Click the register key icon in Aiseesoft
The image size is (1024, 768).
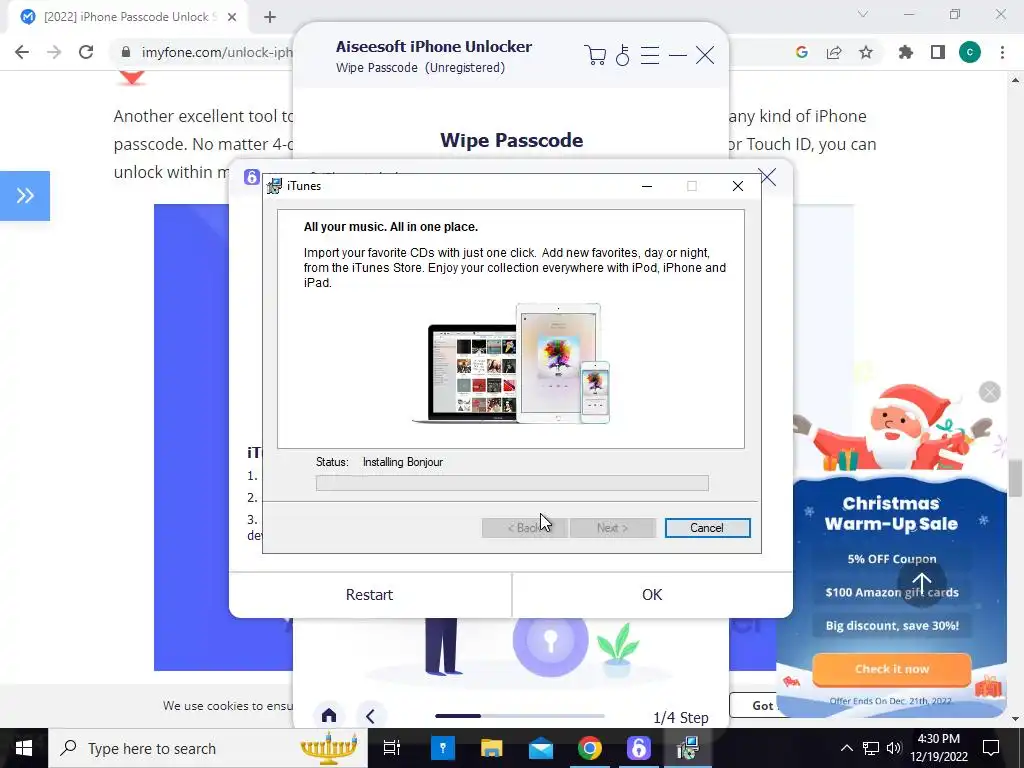pos(622,55)
